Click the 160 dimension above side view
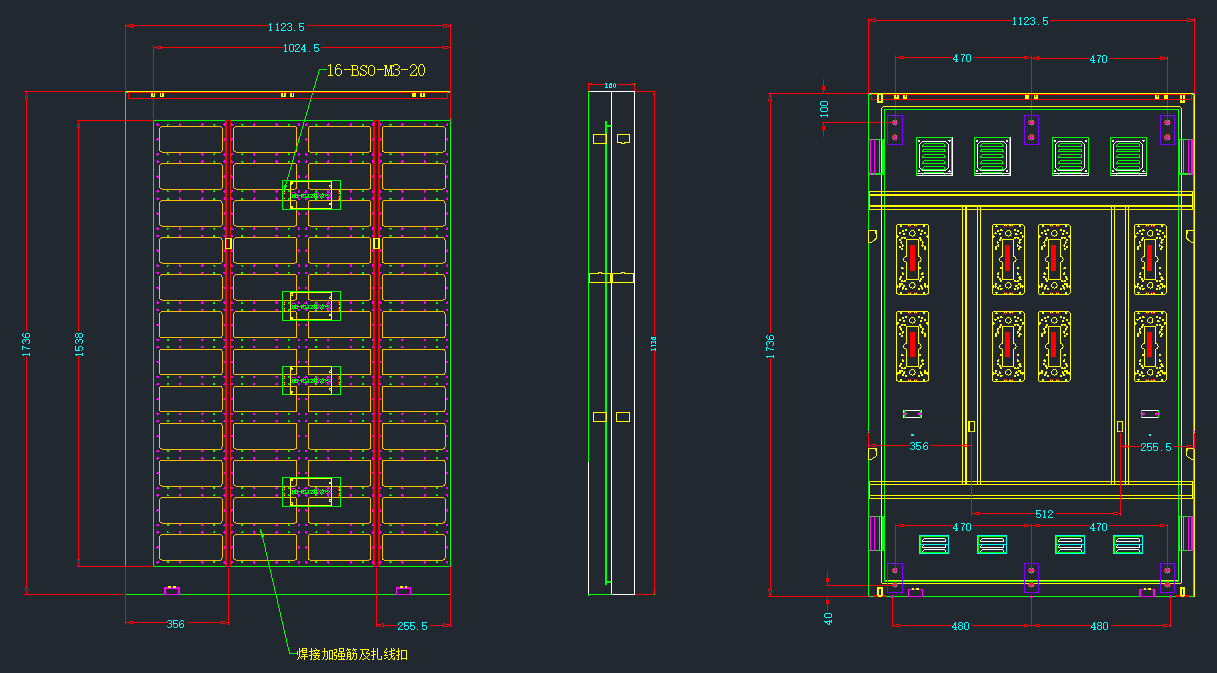Image resolution: width=1217 pixels, height=673 pixels. click(x=610, y=86)
